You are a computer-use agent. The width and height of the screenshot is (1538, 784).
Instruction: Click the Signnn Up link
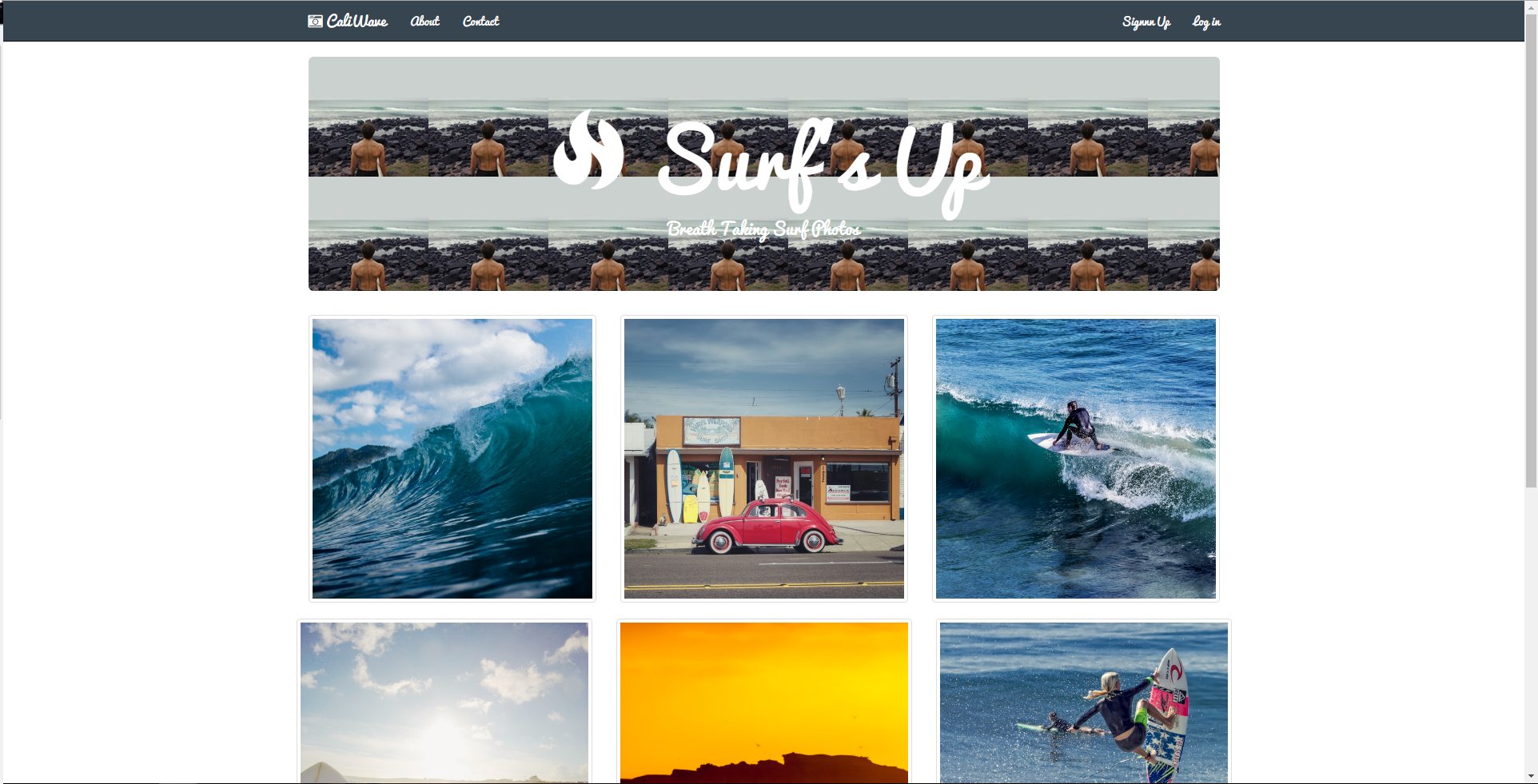(x=1146, y=22)
